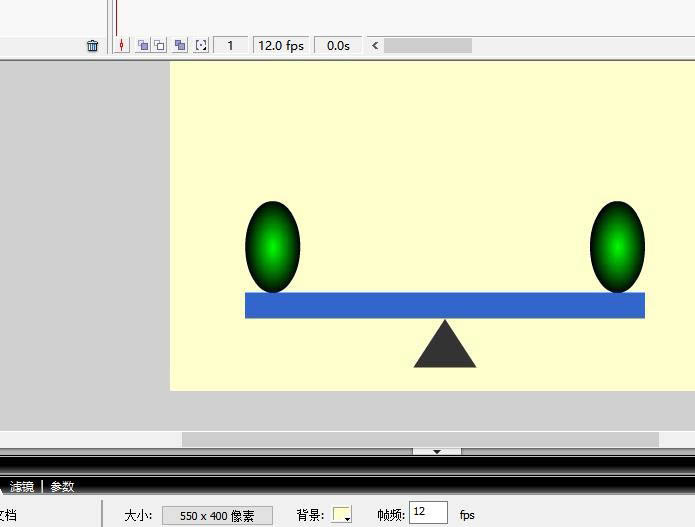This screenshot has width=695, height=527.
Task: Switch to the 参数 tab
Action: [x=62, y=487]
